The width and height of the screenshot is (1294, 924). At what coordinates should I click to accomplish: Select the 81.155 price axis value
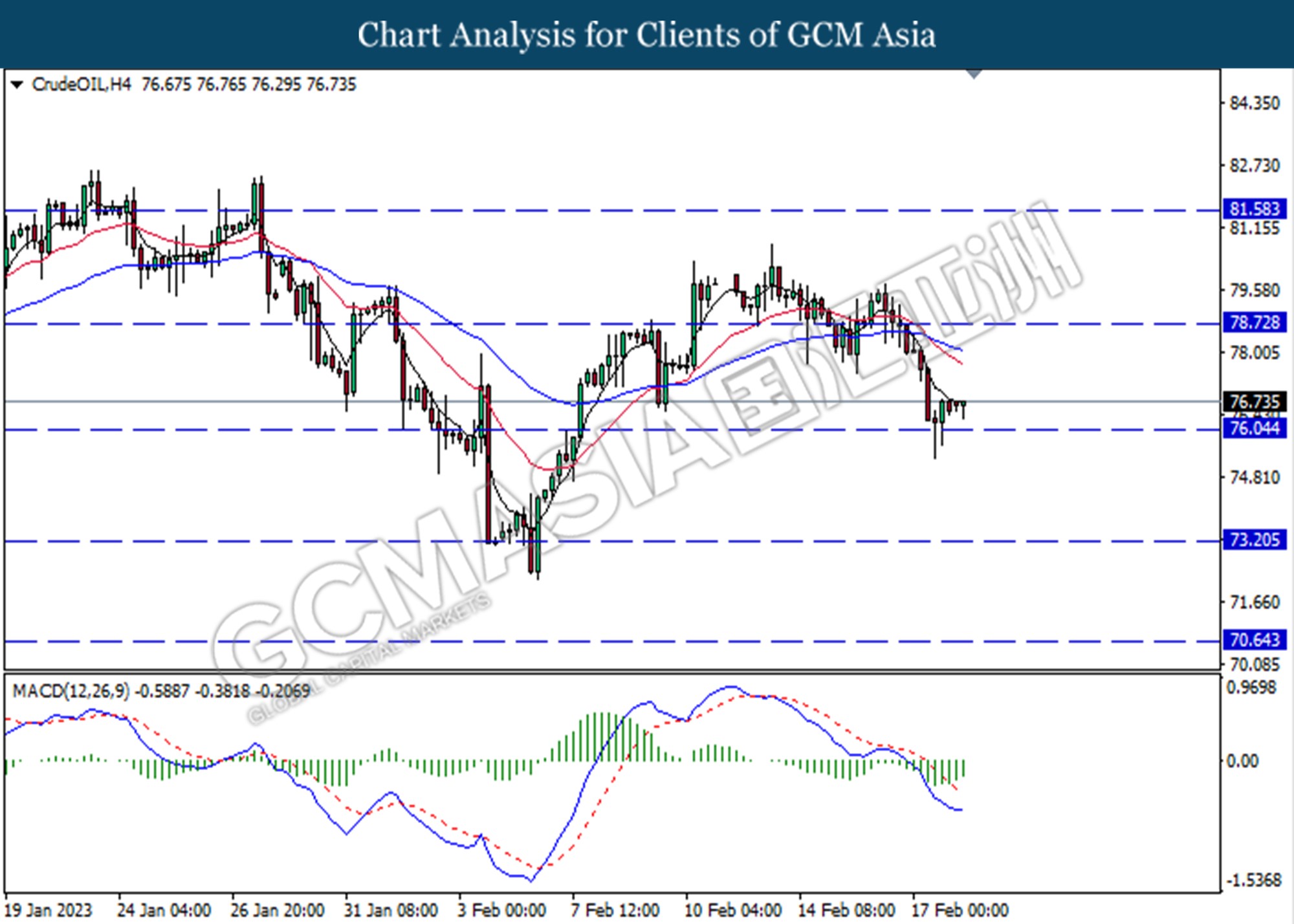click(x=1255, y=228)
